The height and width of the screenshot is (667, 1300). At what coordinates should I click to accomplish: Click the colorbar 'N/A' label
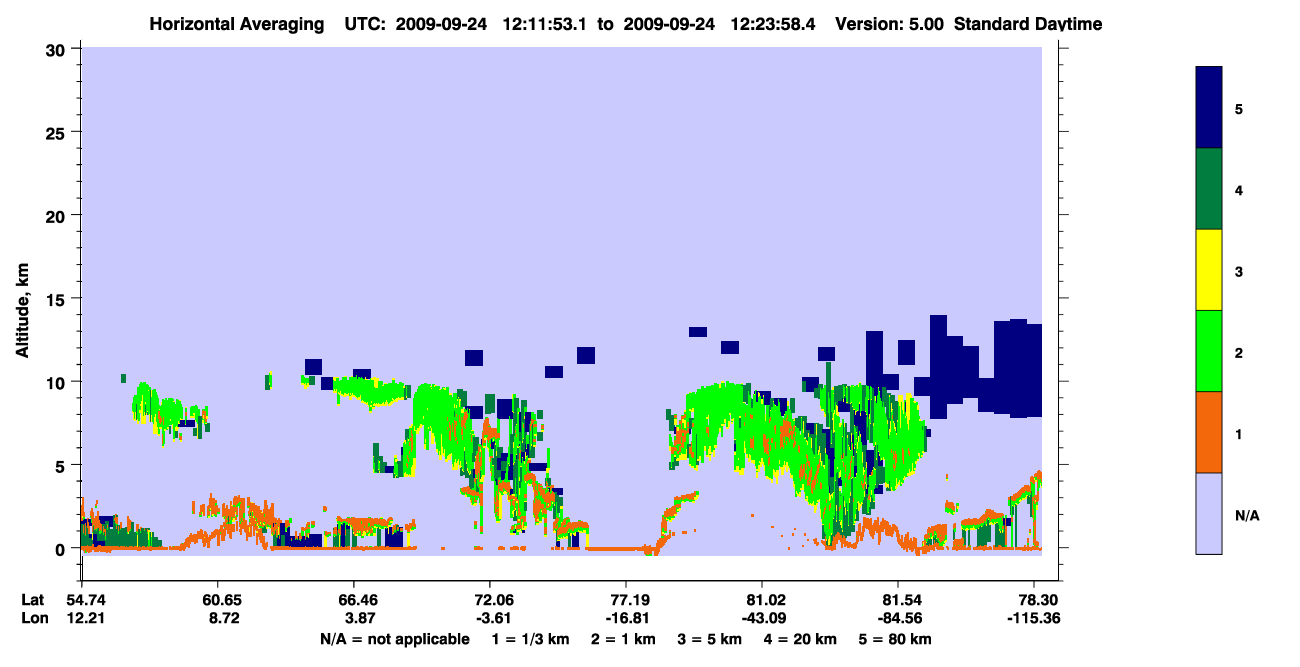(1247, 515)
